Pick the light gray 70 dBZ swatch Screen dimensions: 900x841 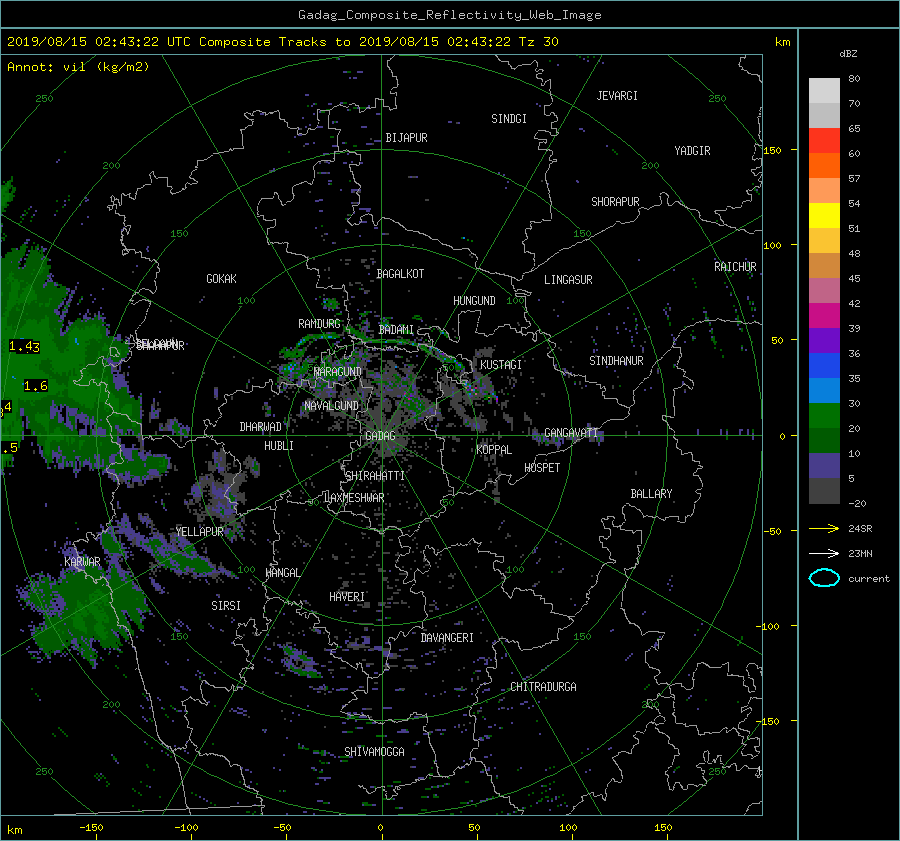(824, 90)
